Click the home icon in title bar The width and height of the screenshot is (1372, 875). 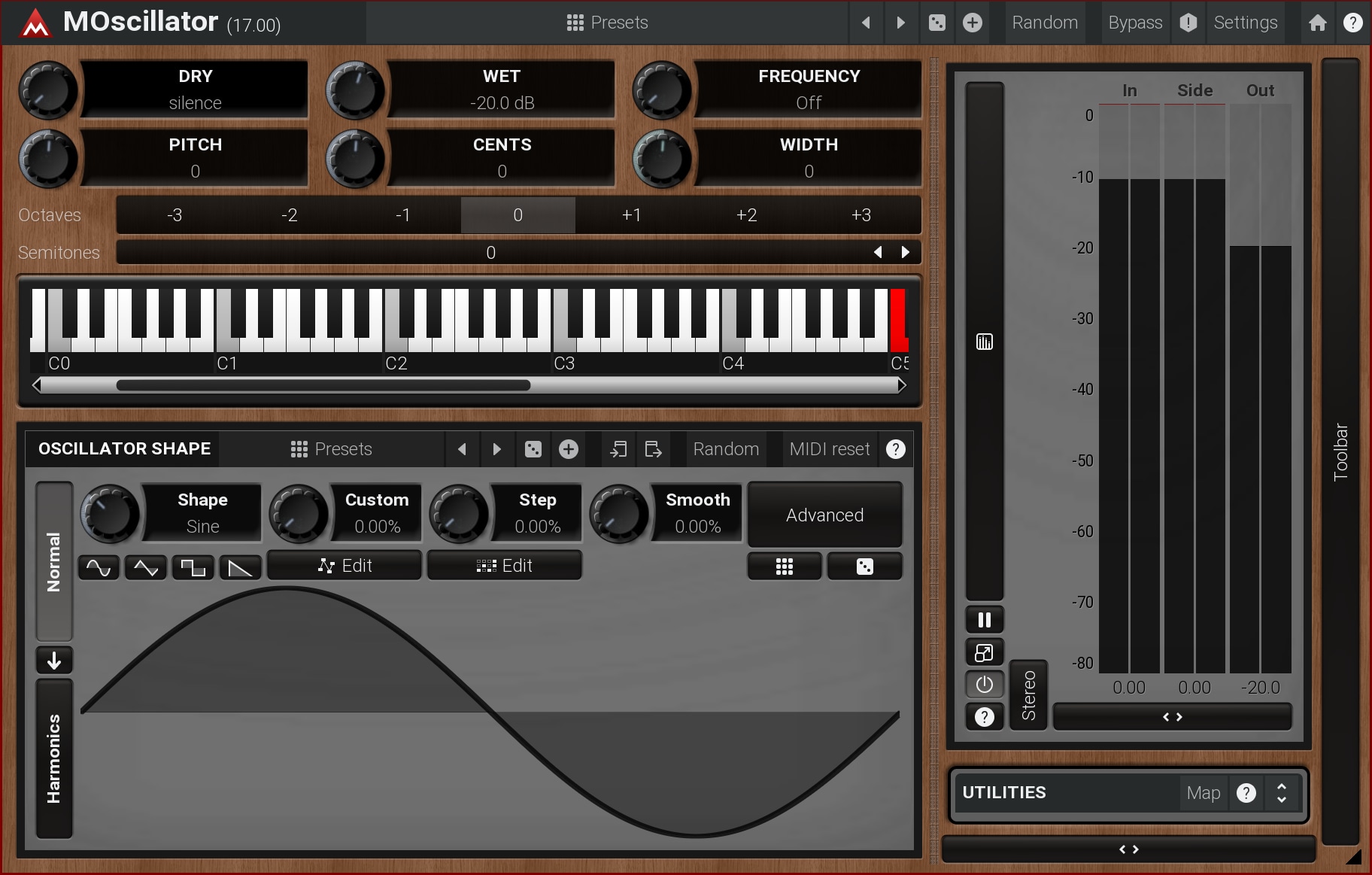(x=1317, y=23)
